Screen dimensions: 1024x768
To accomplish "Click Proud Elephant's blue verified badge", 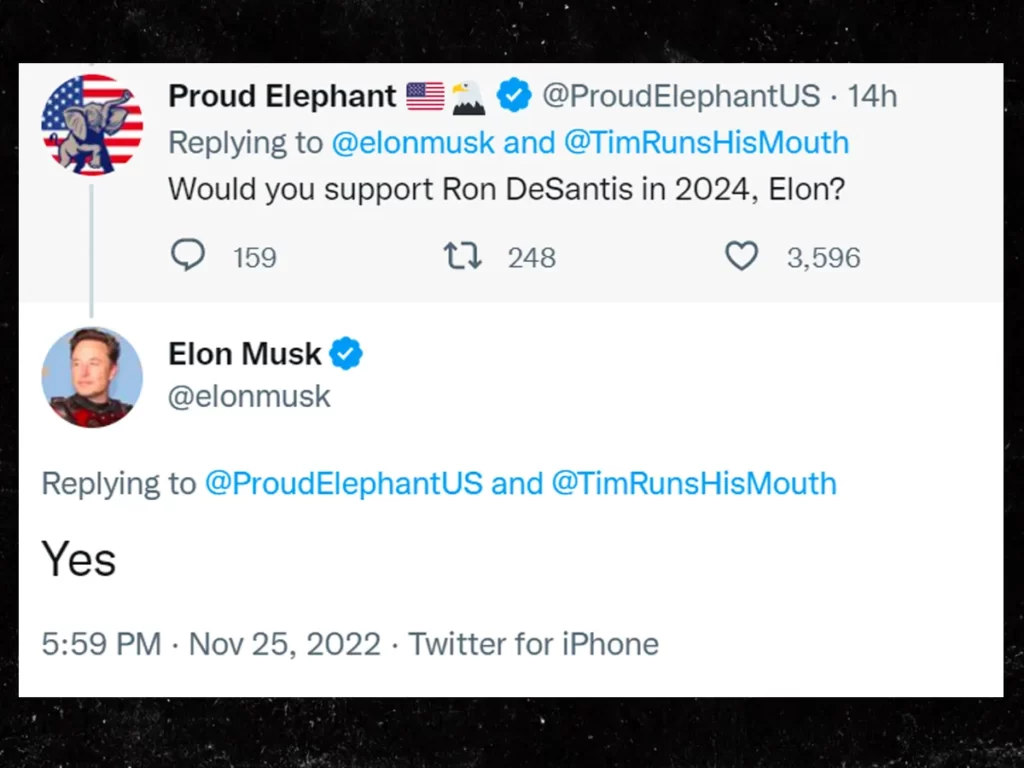I will (514, 97).
